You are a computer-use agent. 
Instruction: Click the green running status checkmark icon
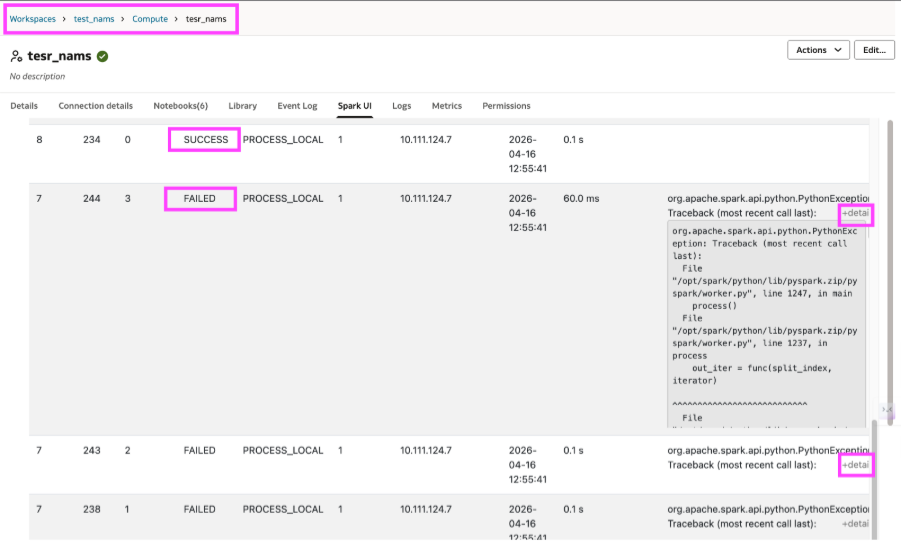click(x=102, y=57)
